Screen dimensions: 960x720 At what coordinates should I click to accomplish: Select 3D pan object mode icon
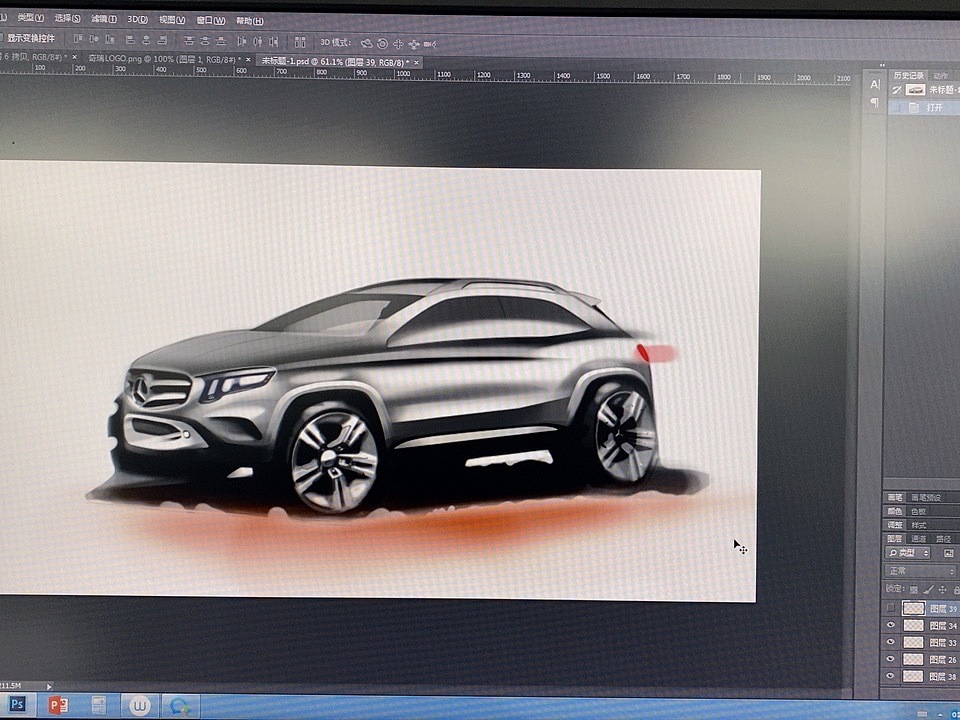click(x=399, y=44)
